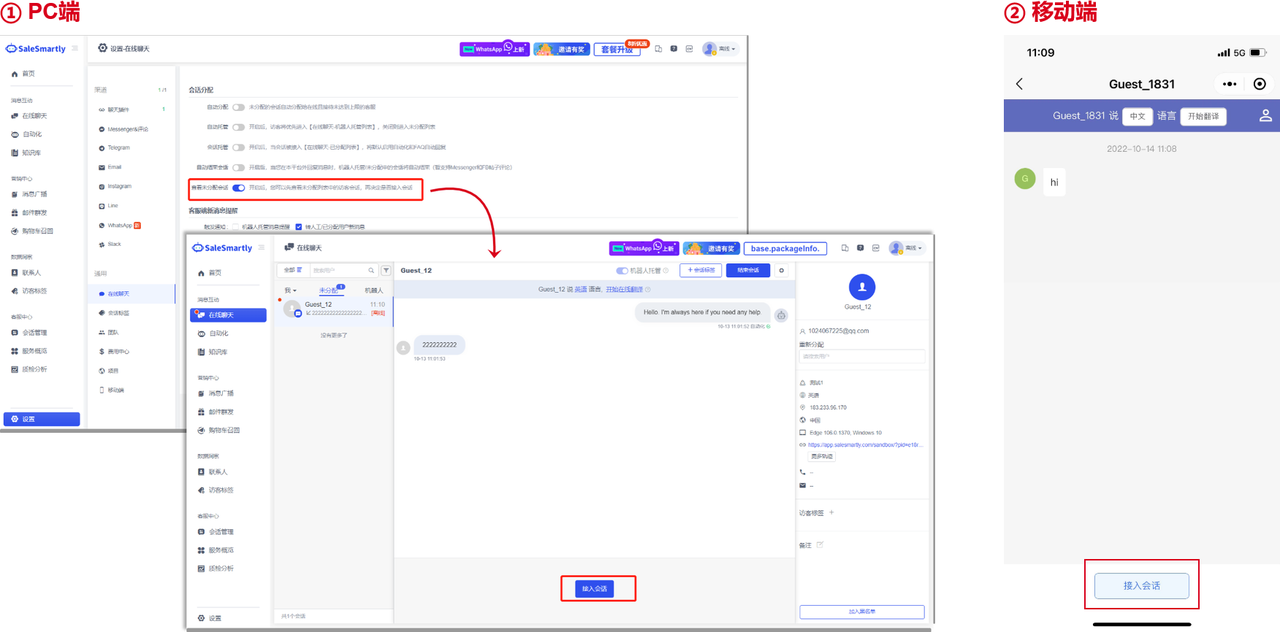Open chat settings gear in chat header
Screen dimensions: 1280x632
click(x=781, y=270)
